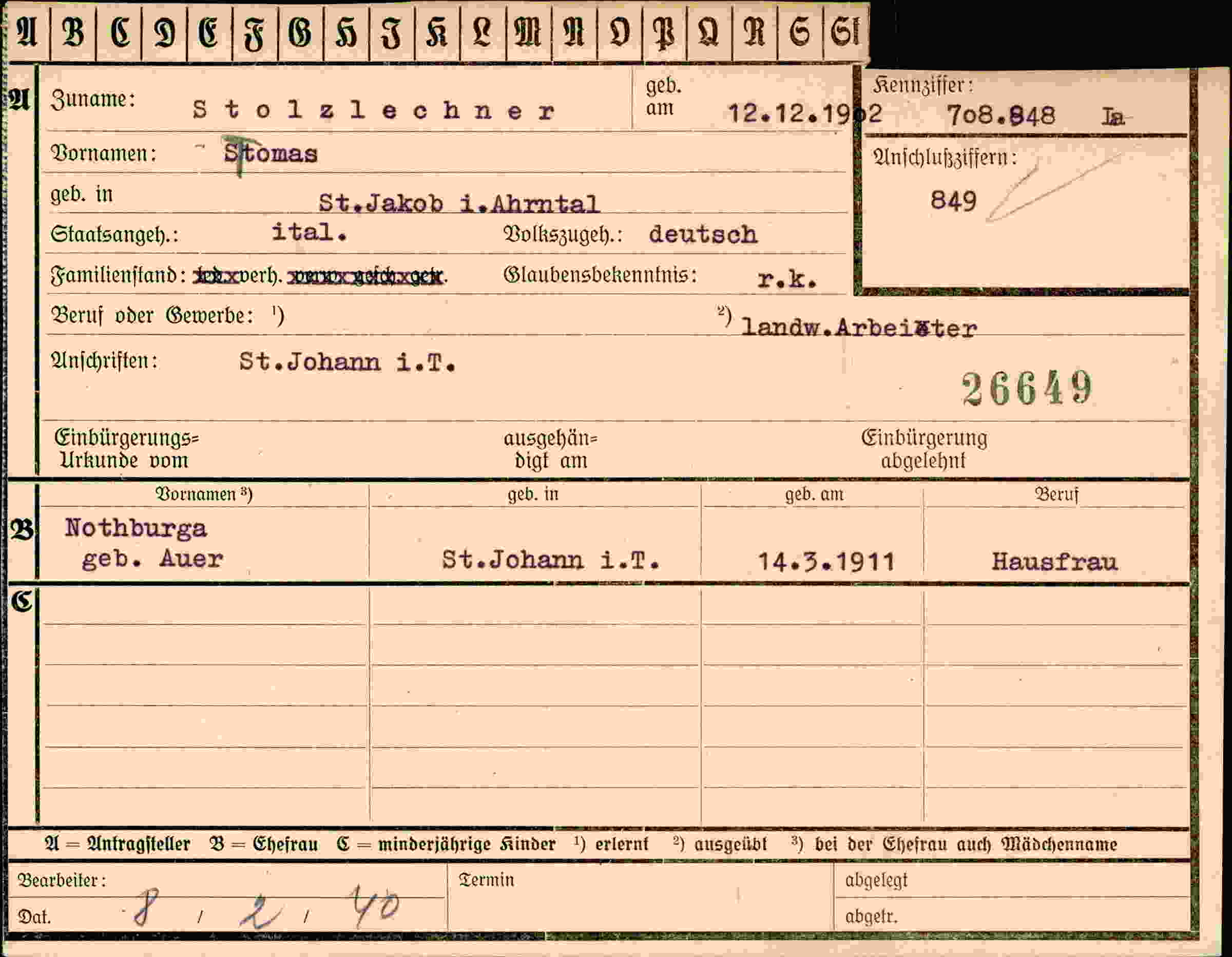Click the wife's birthplace St.Johann i.T.
Viewport: 1232px width, 957px height.
pos(551,560)
